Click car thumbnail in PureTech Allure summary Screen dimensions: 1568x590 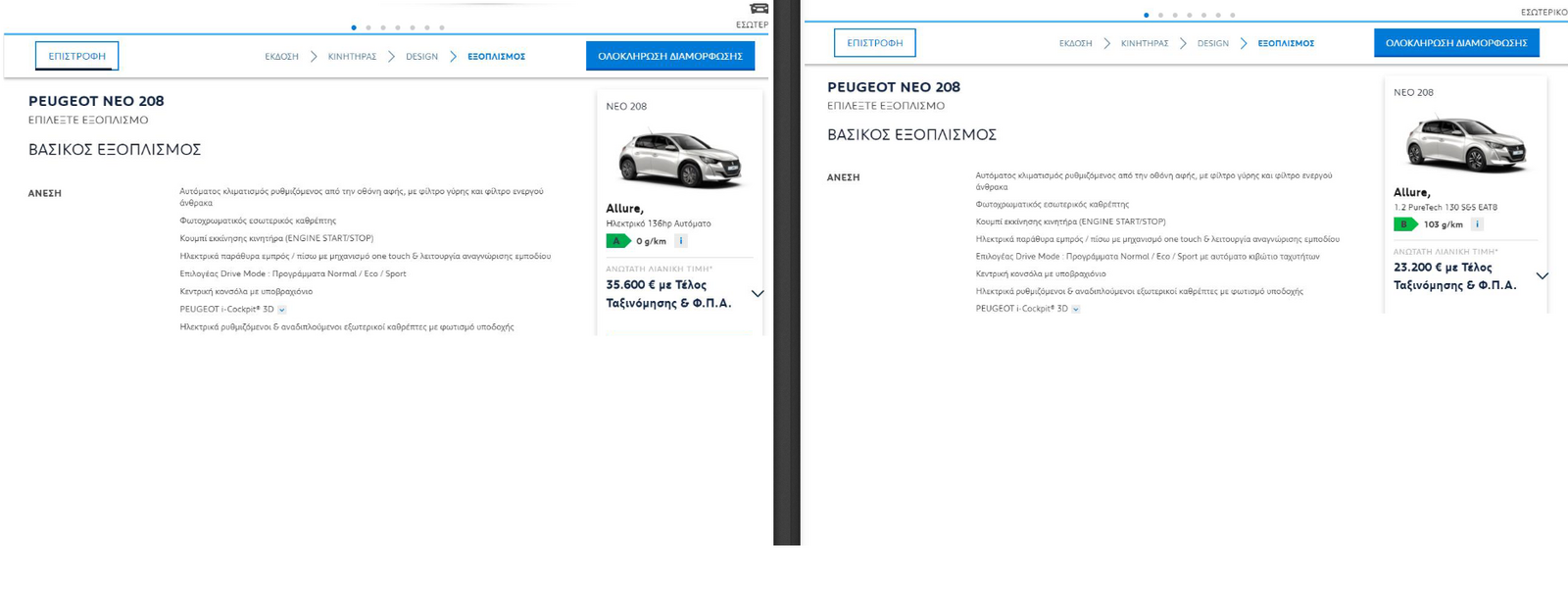(x=1466, y=145)
